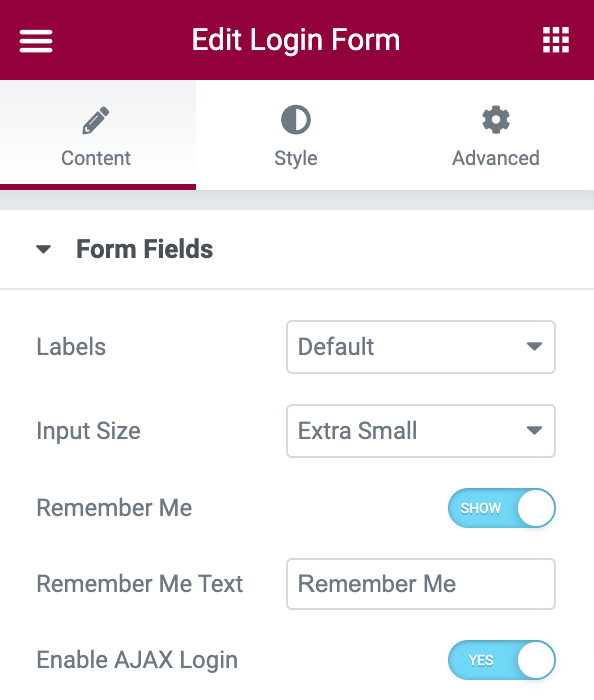Click the Edit Login Form title
The image size is (594, 700).
pos(296,40)
